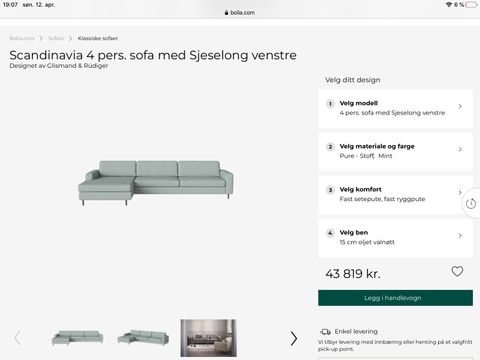Open Sofaer breadcrumb link
The width and height of the screenshot is (480, 360).
point(56,38)
